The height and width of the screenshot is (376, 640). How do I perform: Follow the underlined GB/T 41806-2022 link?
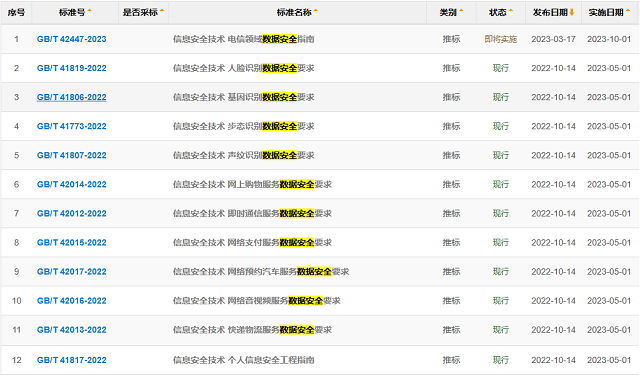(x=71, y=97)
